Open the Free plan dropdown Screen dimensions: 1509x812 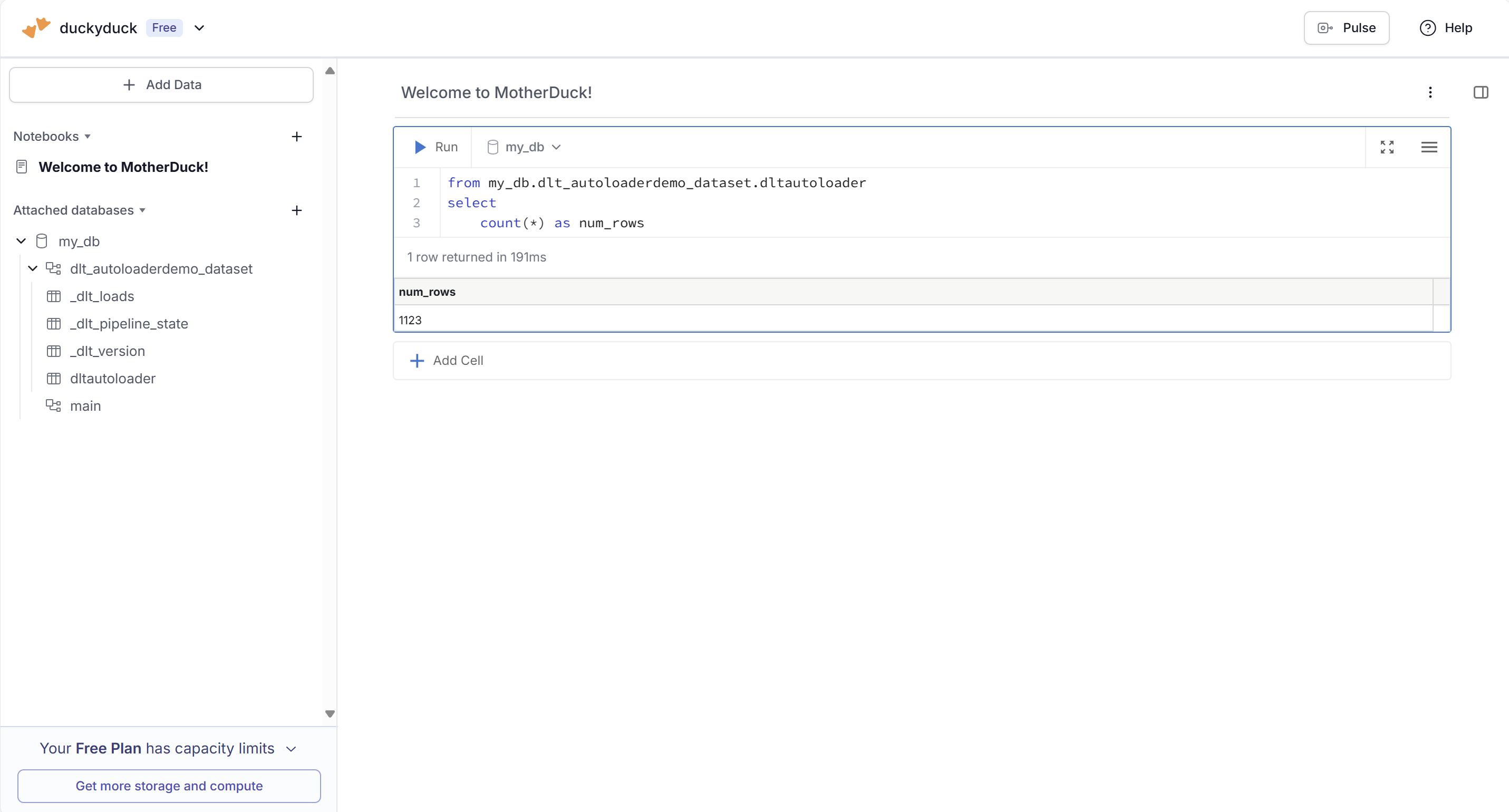(x=200, y=27)
